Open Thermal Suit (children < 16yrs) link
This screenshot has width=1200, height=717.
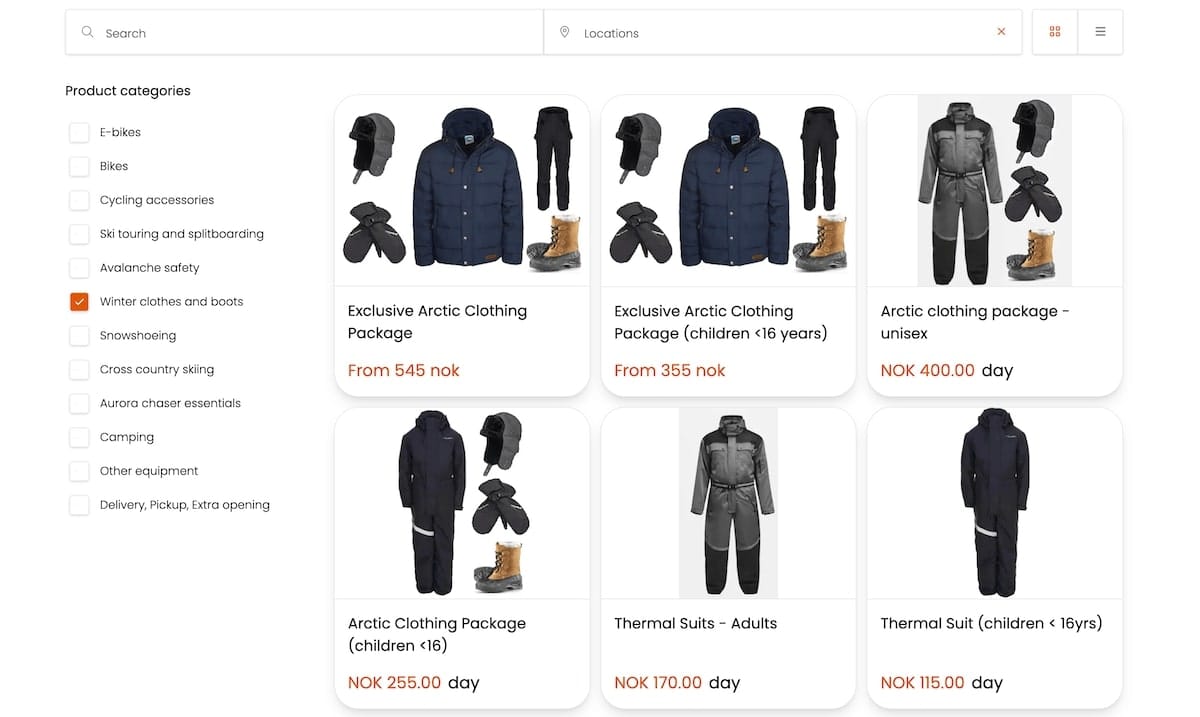pos(991,623)
